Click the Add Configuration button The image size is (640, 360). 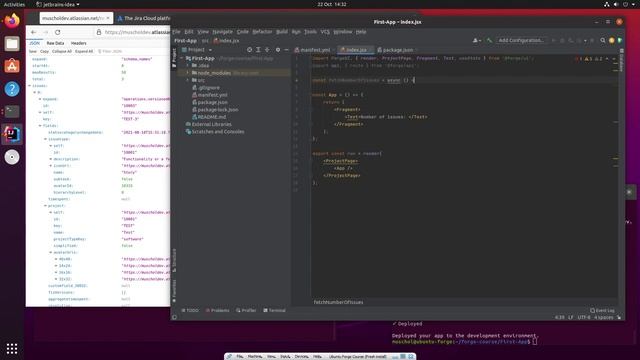point(521,40)
